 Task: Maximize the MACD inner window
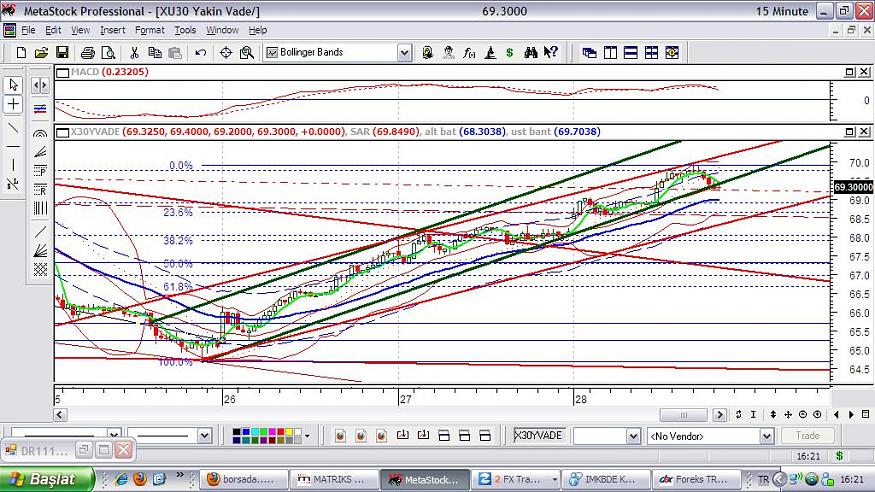pos(849,71)
